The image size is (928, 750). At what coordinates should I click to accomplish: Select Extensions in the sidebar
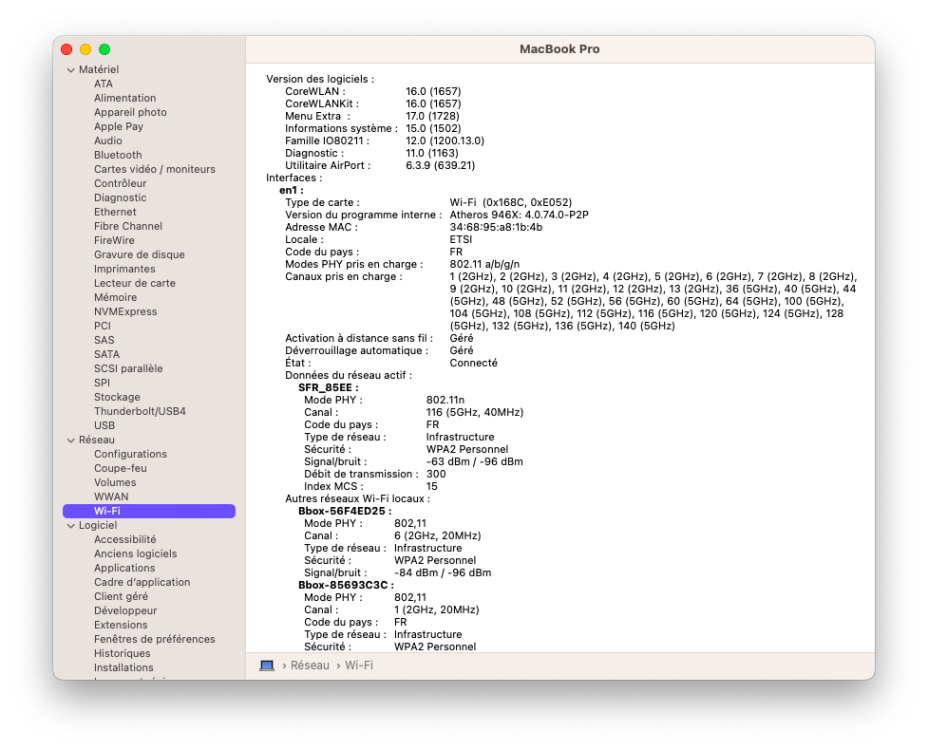pos(121,625)
